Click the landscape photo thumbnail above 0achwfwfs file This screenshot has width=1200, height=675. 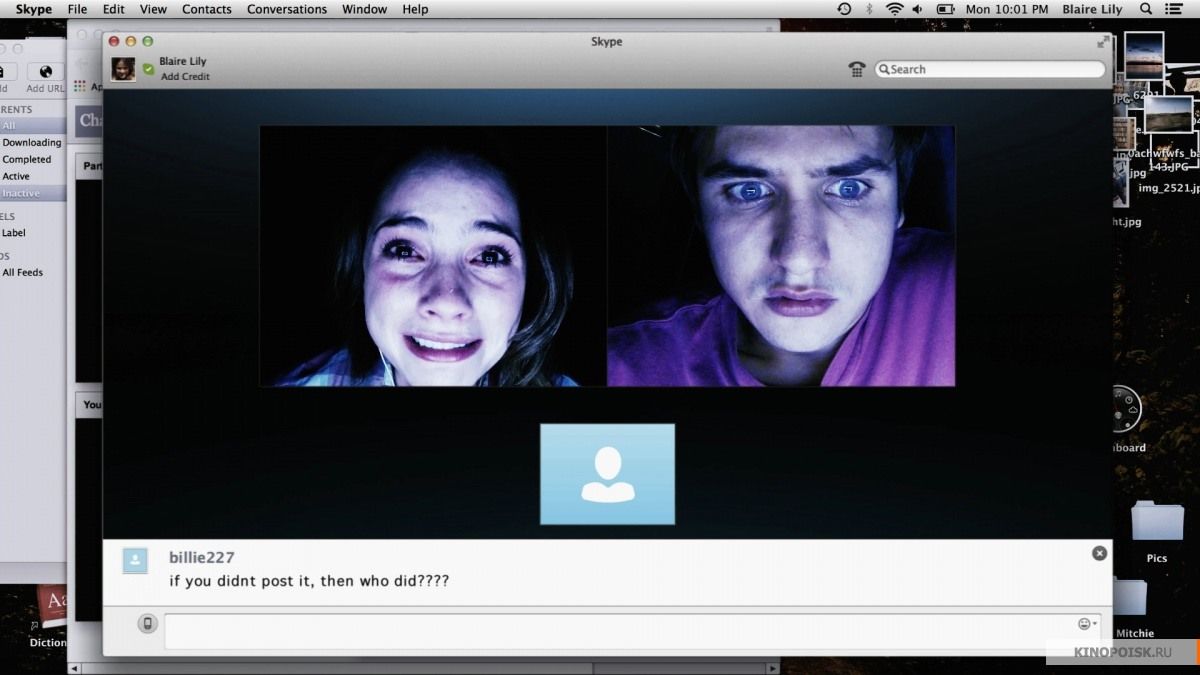(x=1168, y=114)
